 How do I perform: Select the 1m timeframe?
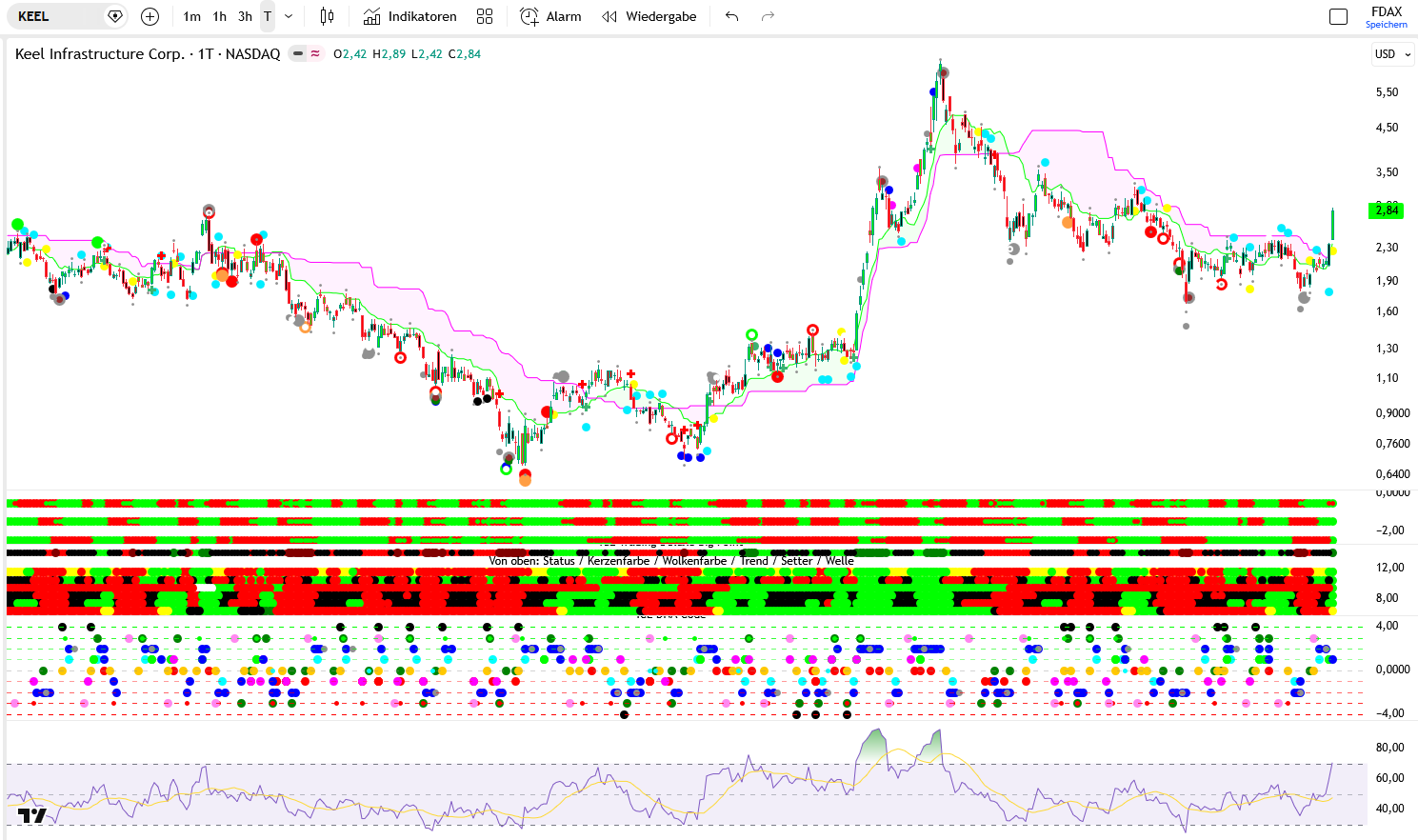tap(191, 16)
